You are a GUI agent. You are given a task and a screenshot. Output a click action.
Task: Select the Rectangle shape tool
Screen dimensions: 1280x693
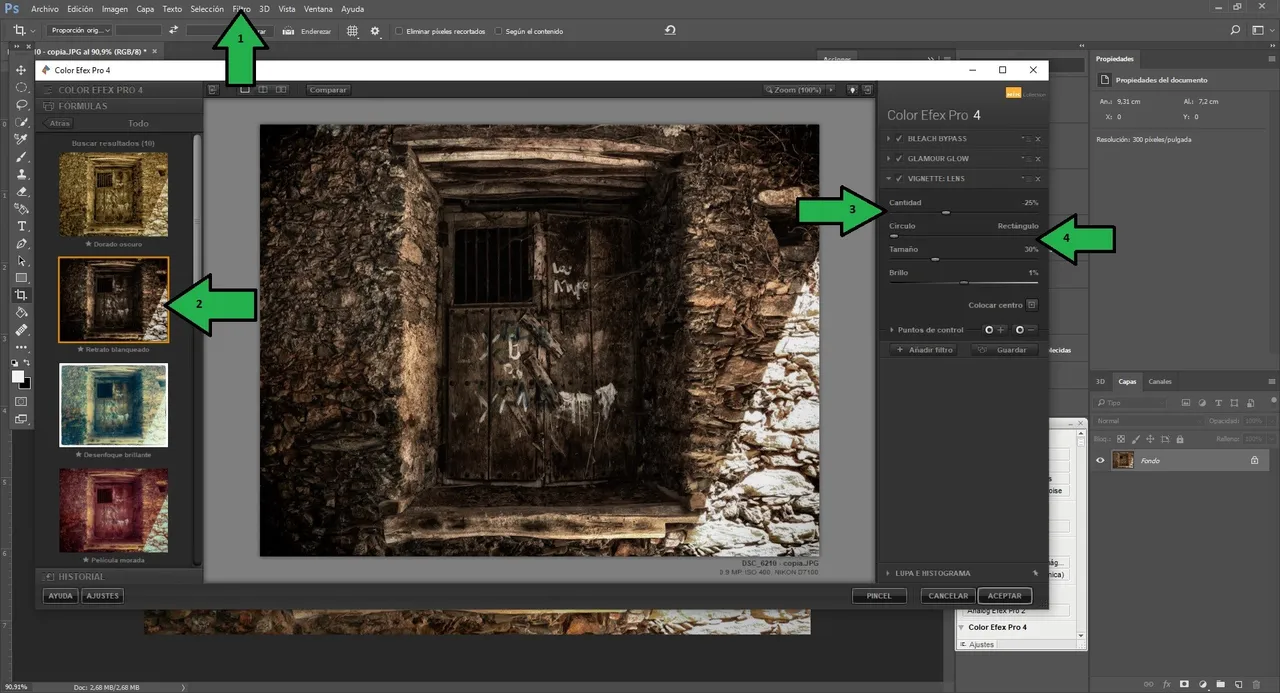click(21, 277)
